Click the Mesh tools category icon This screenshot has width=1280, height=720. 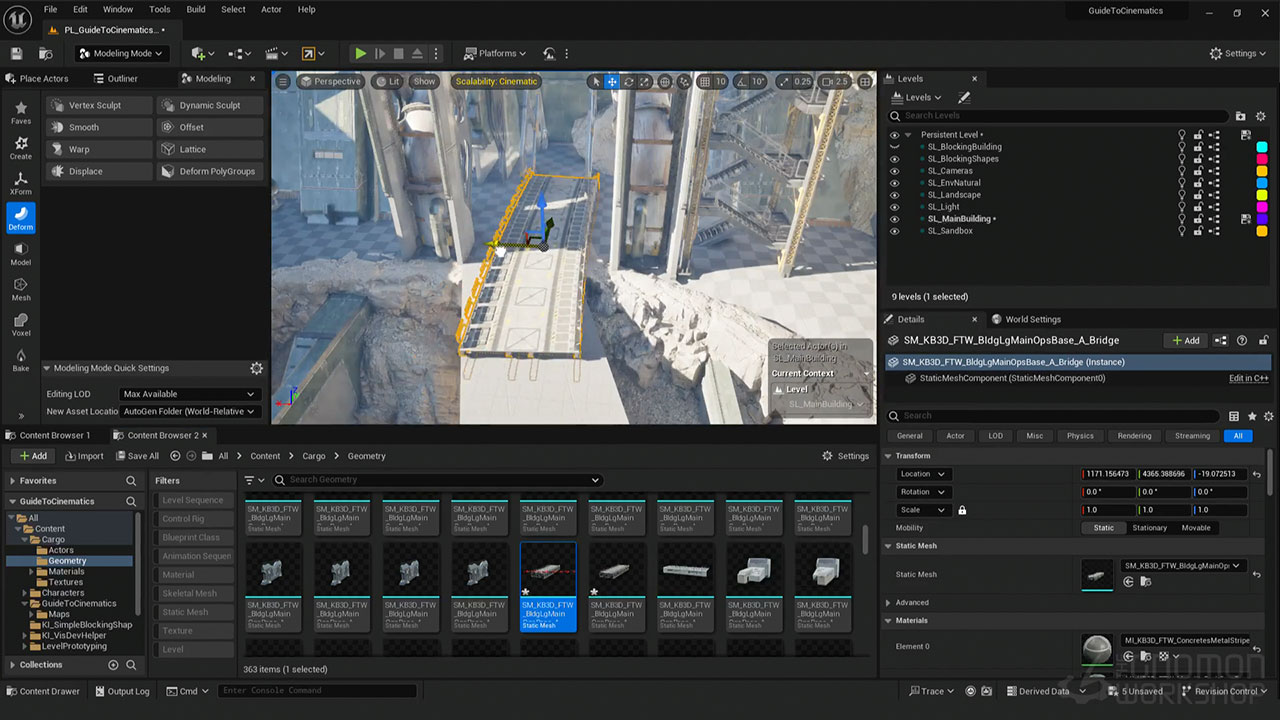21,290
